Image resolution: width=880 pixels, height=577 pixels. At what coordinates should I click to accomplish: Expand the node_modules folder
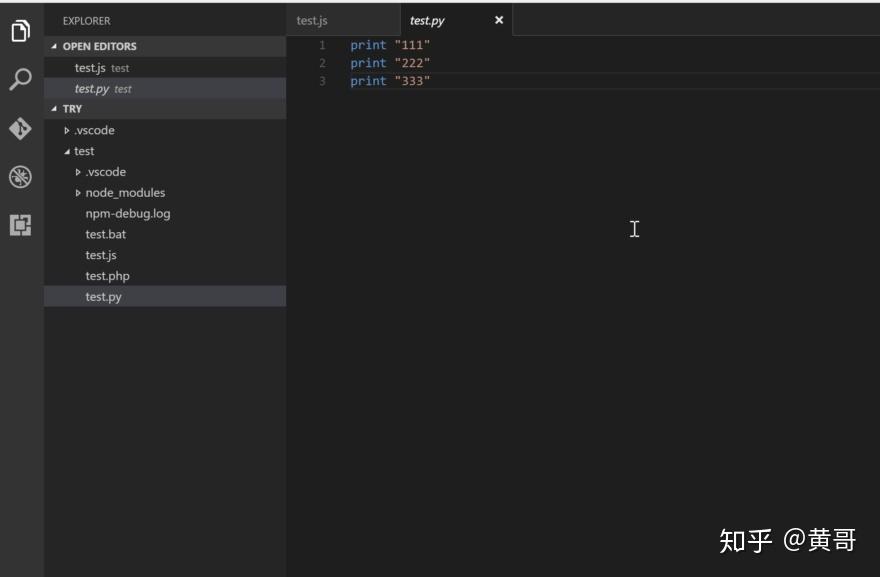pyautogui.click(x=78, y=192)
